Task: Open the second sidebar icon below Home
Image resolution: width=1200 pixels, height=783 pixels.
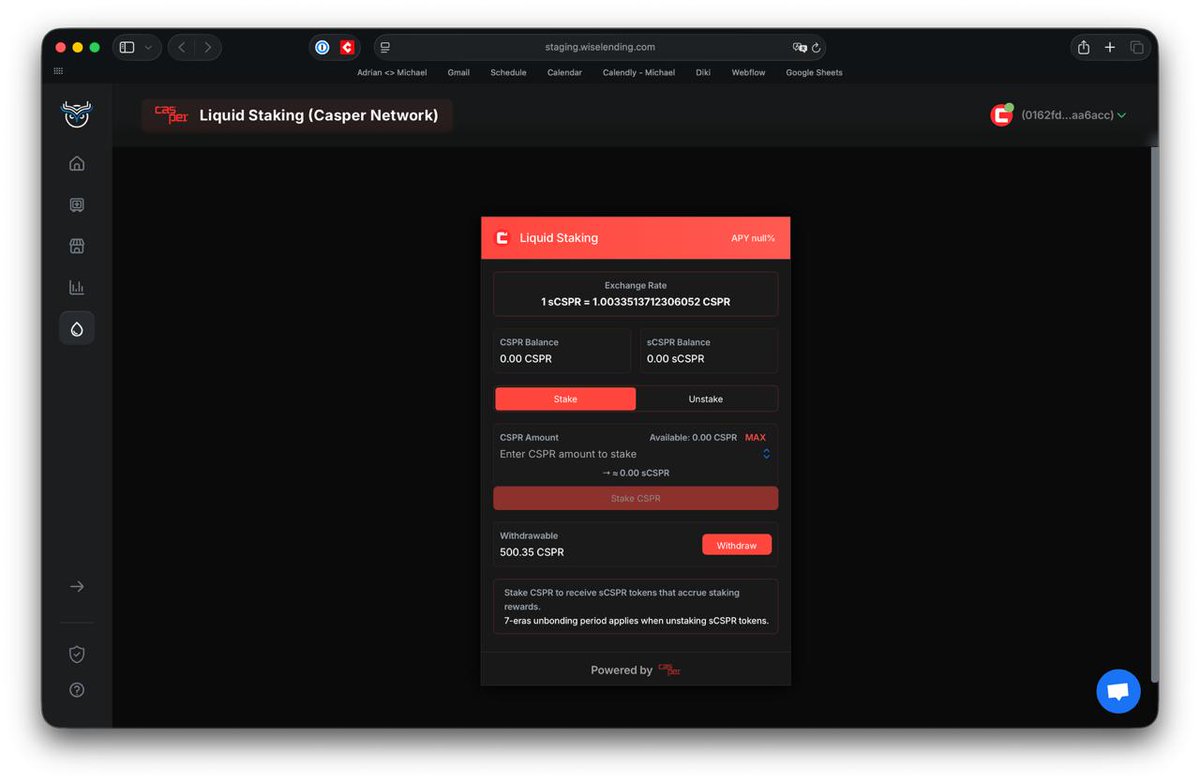Action: (77, 205)
